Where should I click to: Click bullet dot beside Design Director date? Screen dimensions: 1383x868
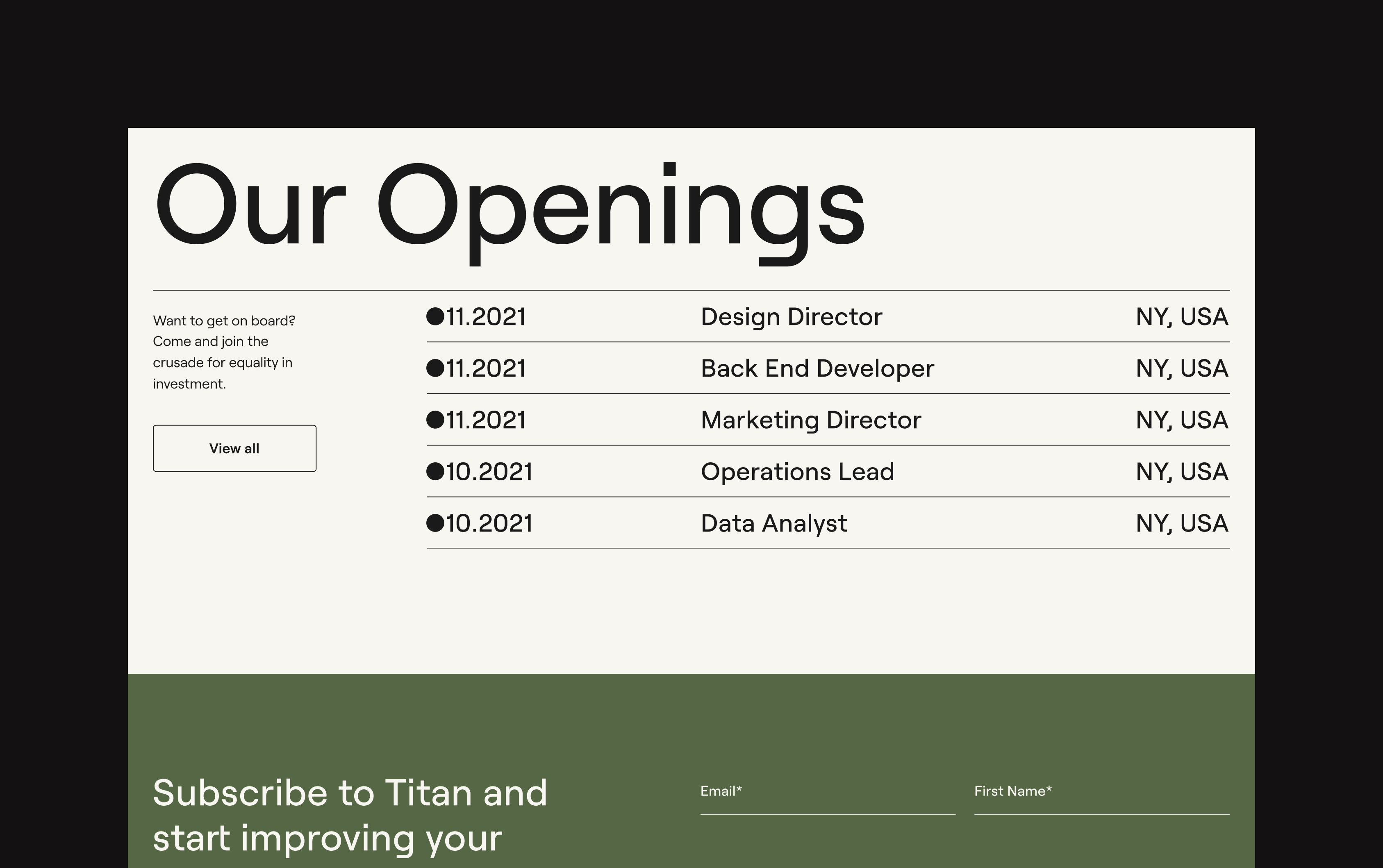435,316
